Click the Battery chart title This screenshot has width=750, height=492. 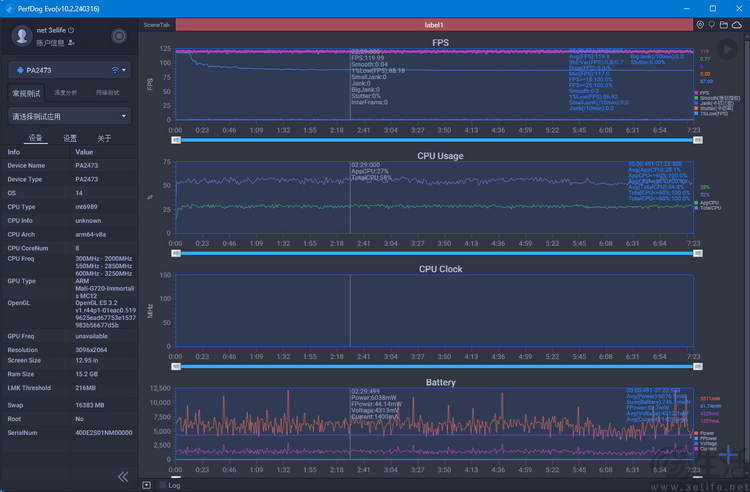[x=441, y=383]
